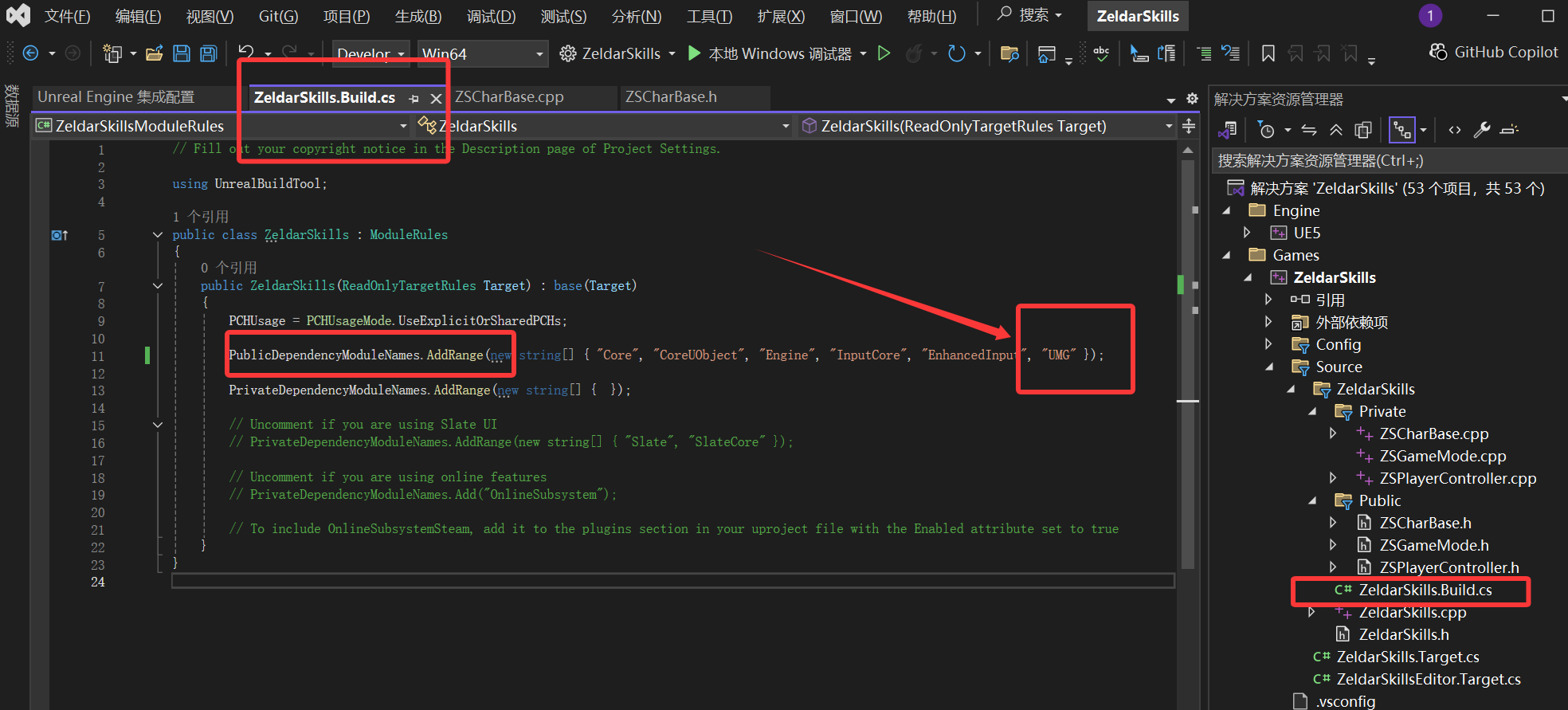Click Sync with Active Document icon
This screenshot has height=710, width=1568.
[x=1309, y=130]
